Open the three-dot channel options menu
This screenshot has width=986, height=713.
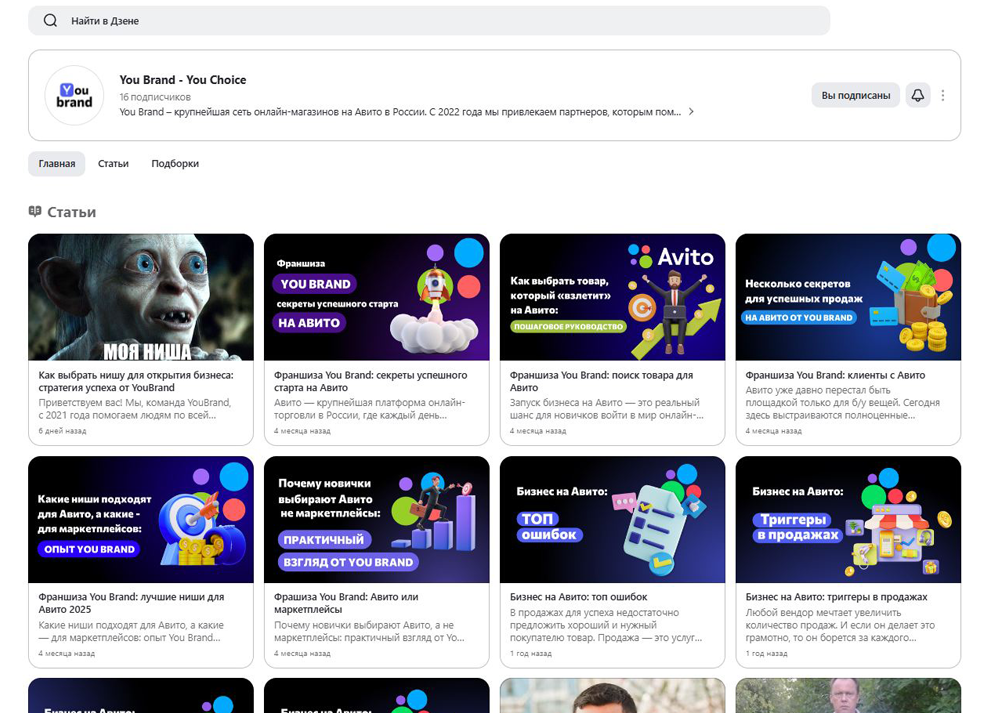pyautogui.click(x=943, y=95)
